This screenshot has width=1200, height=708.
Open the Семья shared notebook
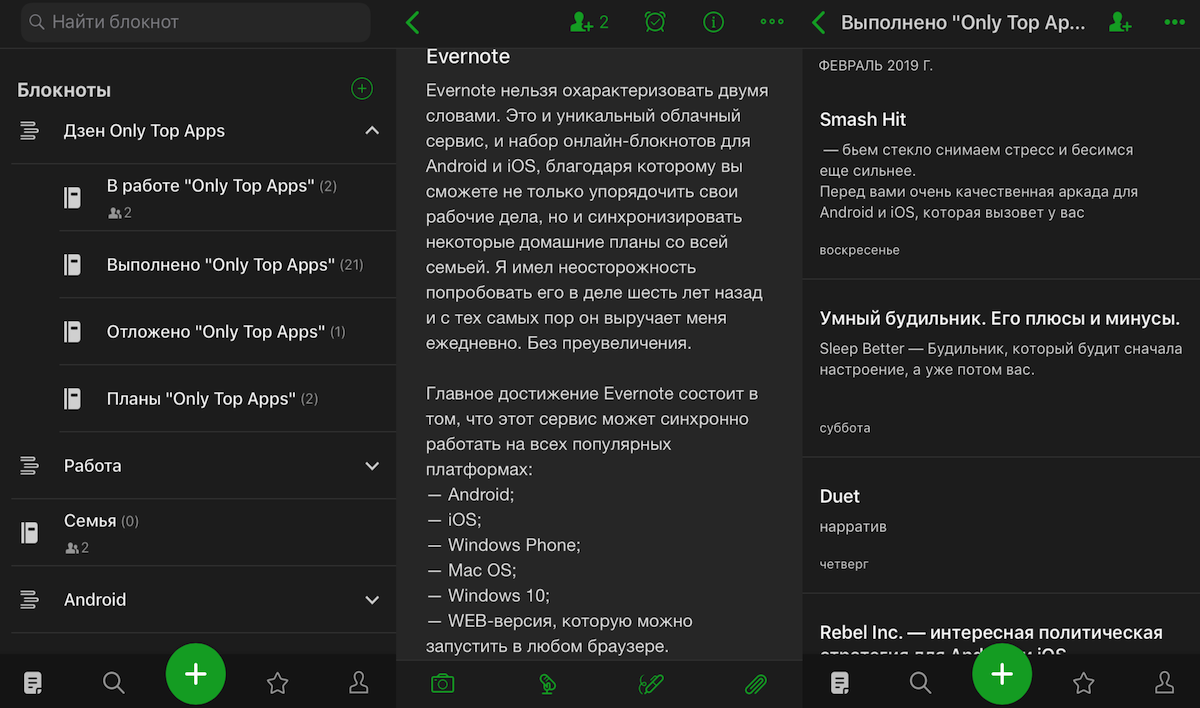pos(204,533)
